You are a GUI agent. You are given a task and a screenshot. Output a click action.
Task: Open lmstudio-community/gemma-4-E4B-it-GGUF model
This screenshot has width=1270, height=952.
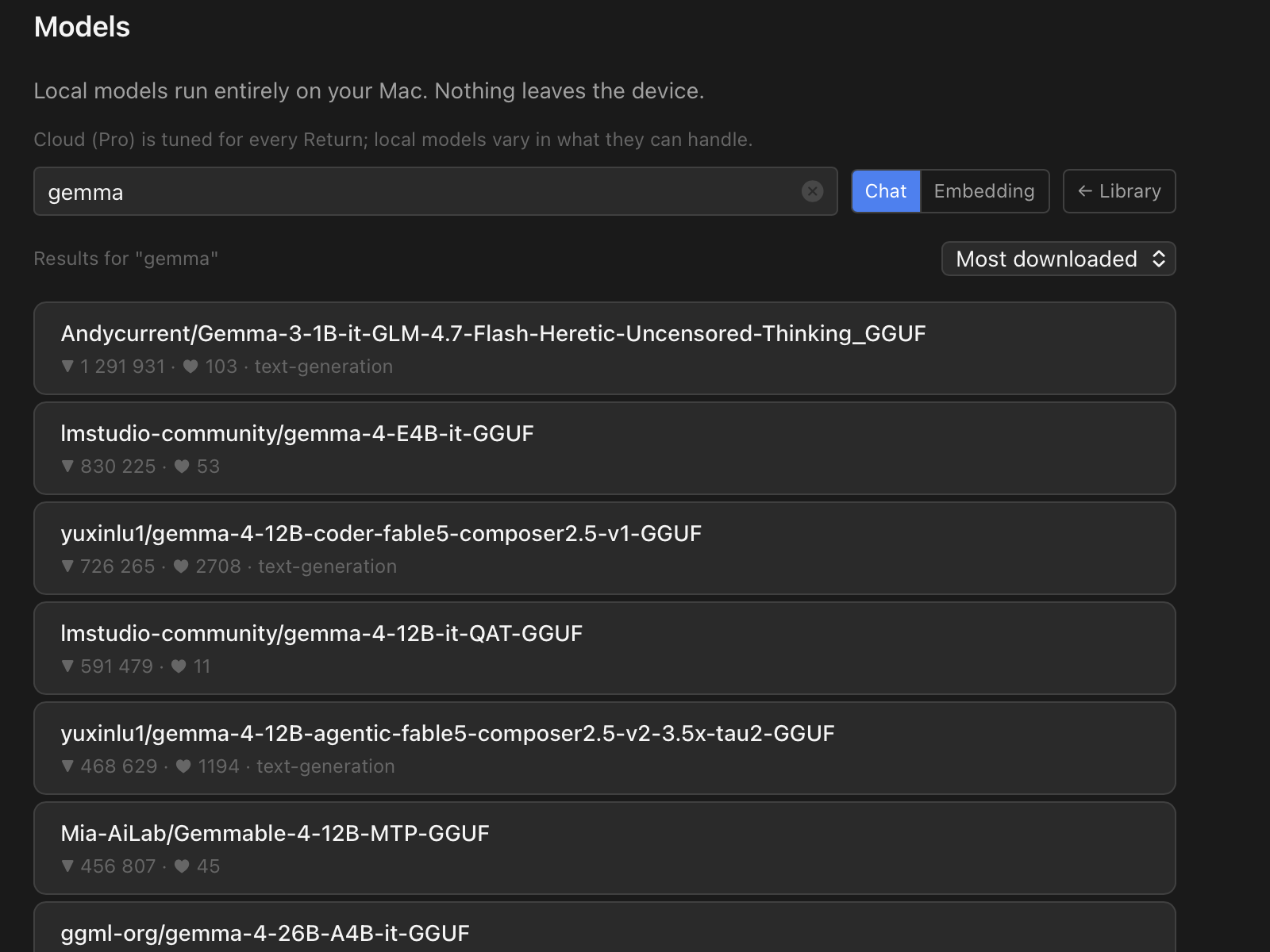[x=605, y=448]
